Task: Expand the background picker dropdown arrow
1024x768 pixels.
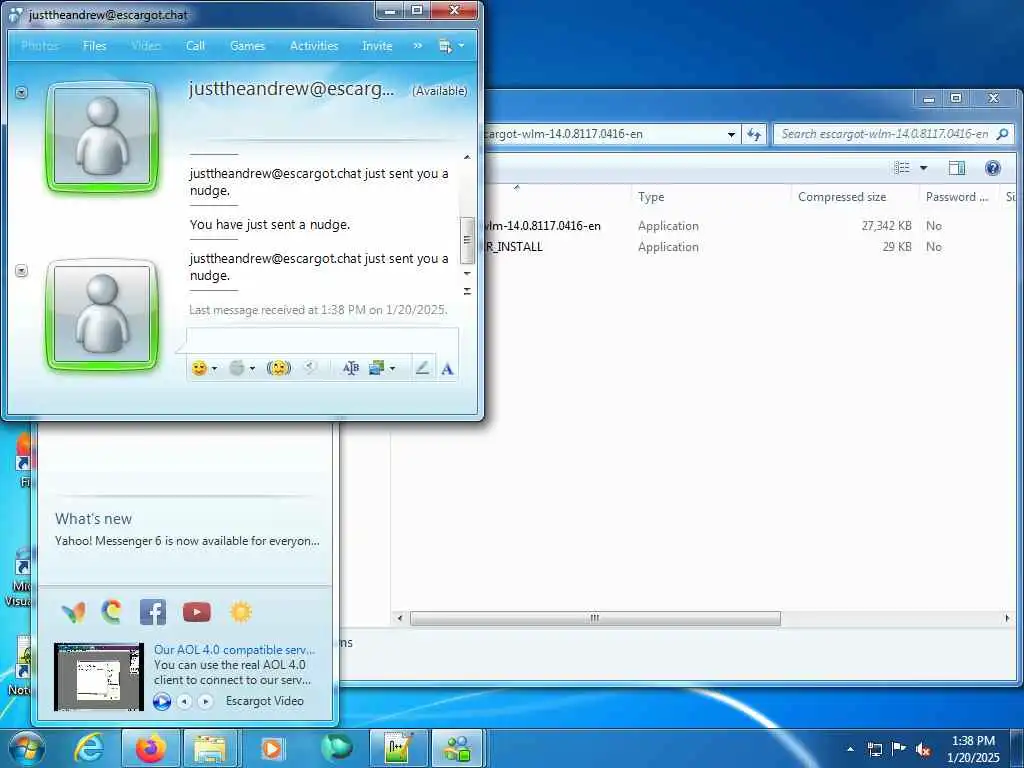Action: pyautogui.click(x=392, y=368)
